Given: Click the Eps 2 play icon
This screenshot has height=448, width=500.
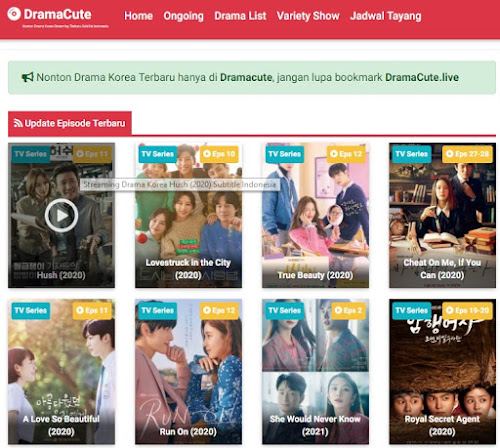Looking at the screenshot, I should pyautogui.click(x=338, y=310).
